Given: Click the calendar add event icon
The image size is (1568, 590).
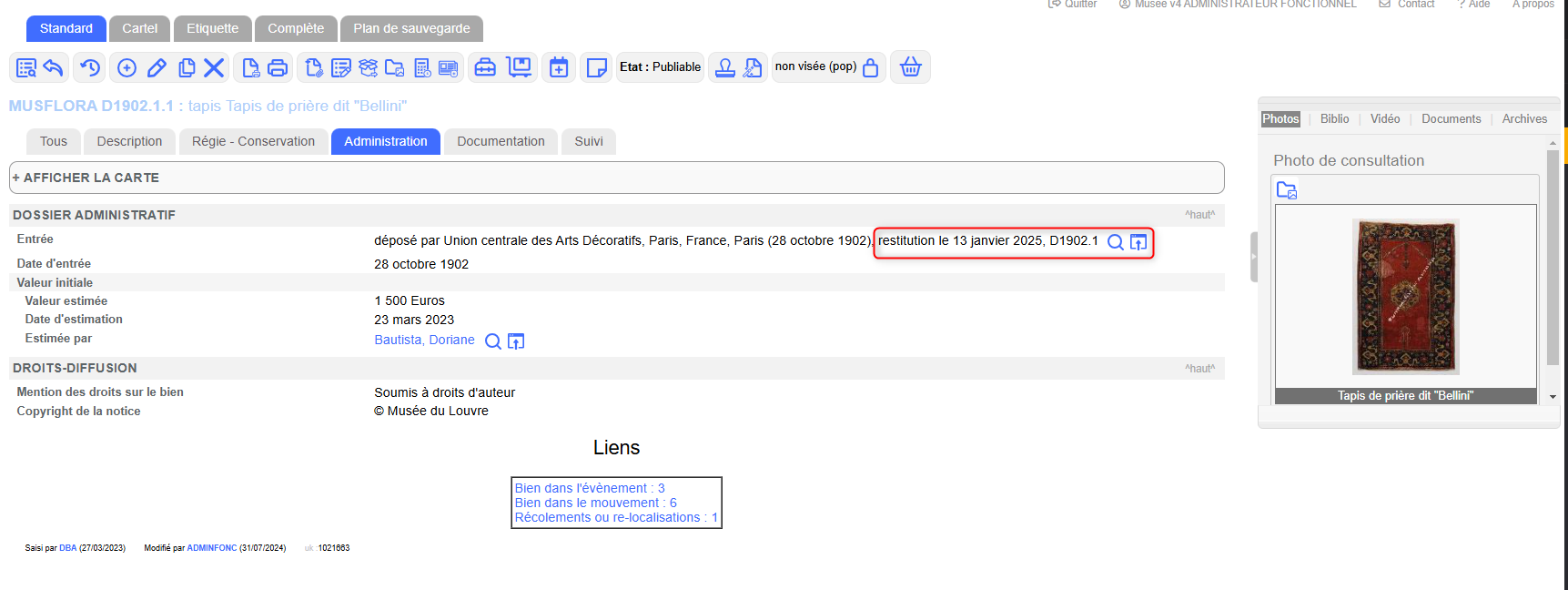Looking at the screenshot, I should tap(559, 67).
